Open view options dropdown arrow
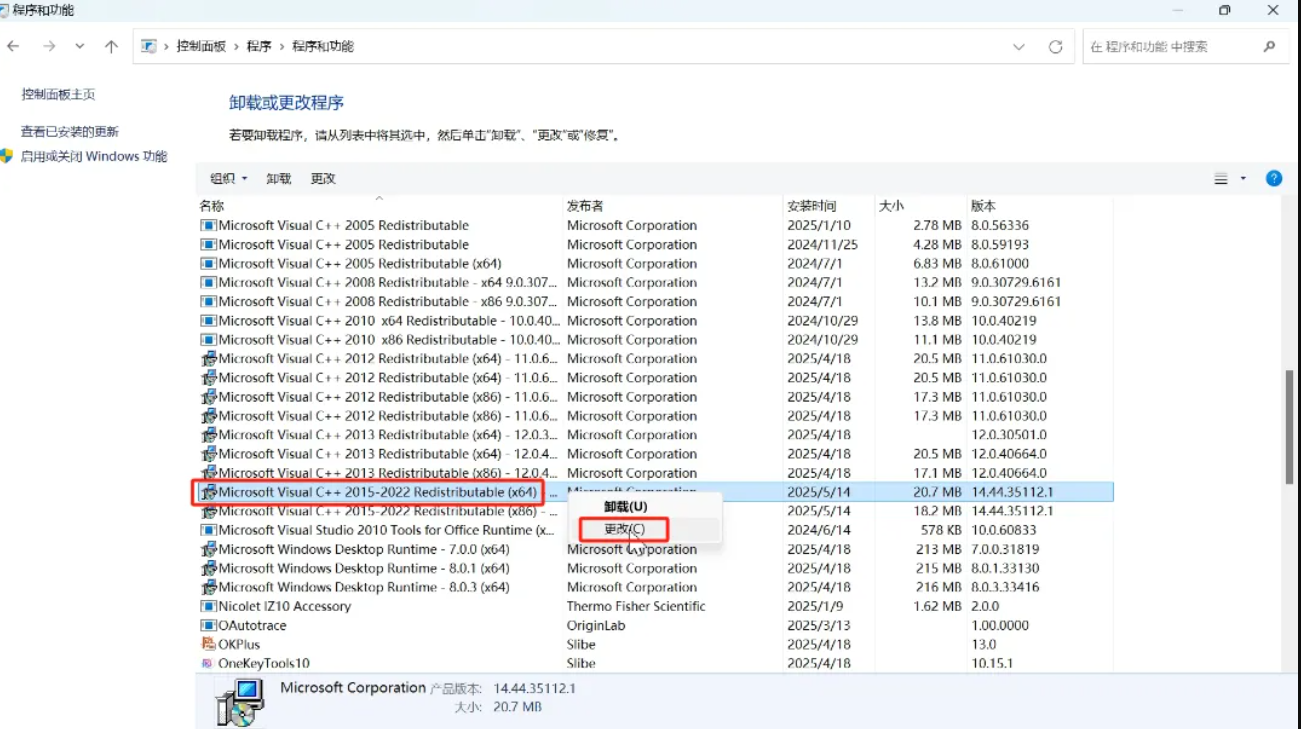 click(x=1243, y=179)
